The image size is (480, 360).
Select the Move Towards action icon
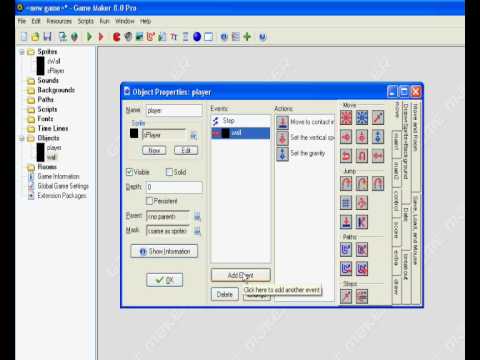pos(378,118)
